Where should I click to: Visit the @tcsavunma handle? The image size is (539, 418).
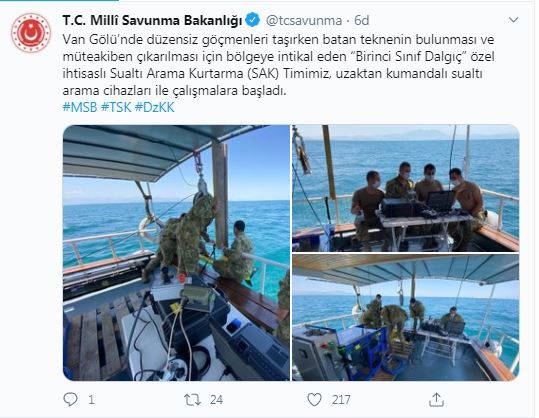304,21
